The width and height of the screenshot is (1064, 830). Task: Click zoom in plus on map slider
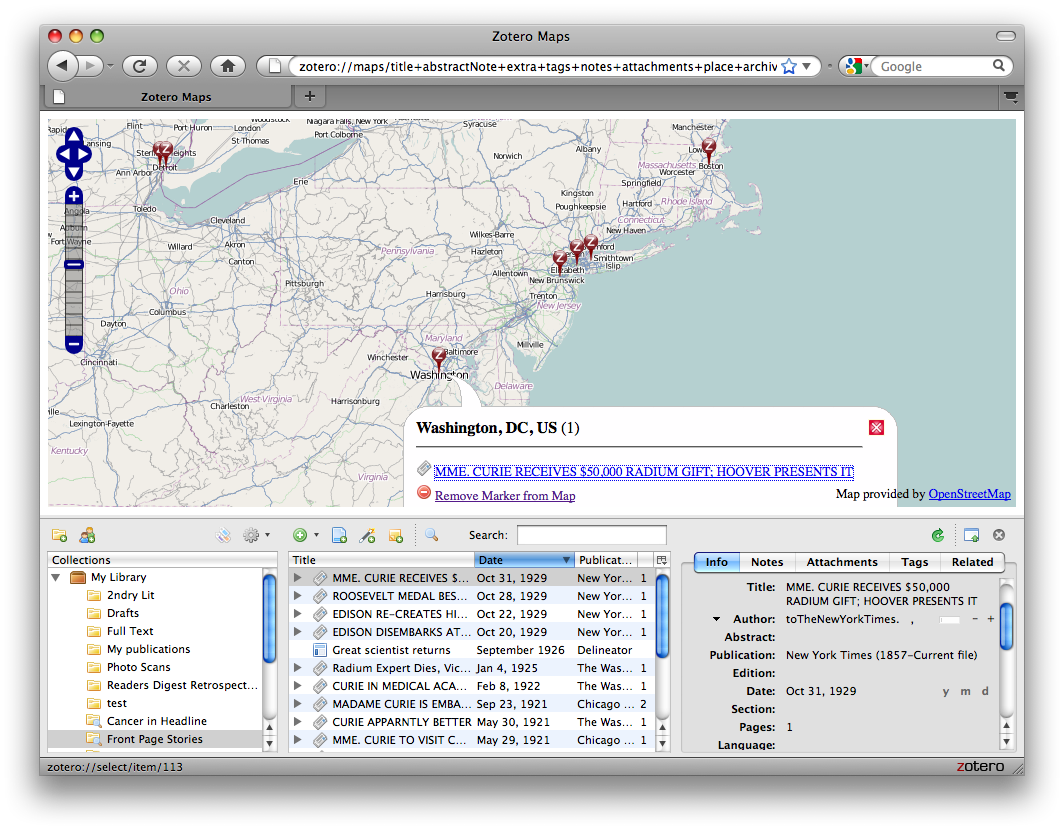[73, 196]
